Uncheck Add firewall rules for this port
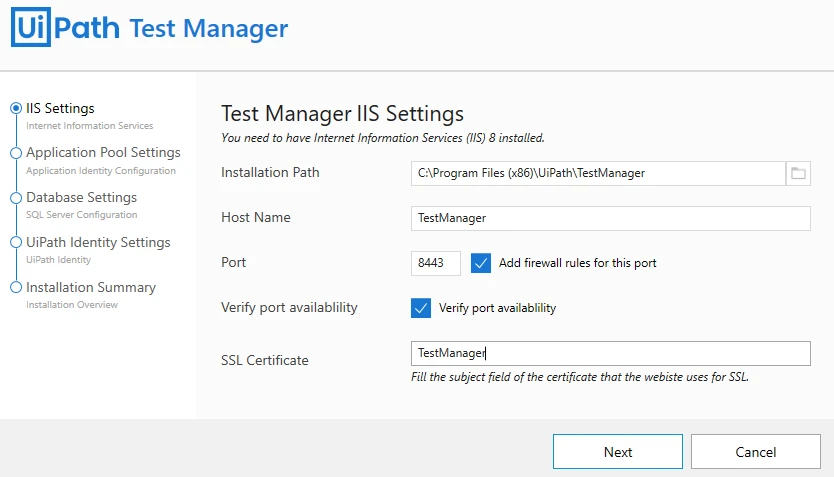834x477 pixels. [x=481, y=263]
